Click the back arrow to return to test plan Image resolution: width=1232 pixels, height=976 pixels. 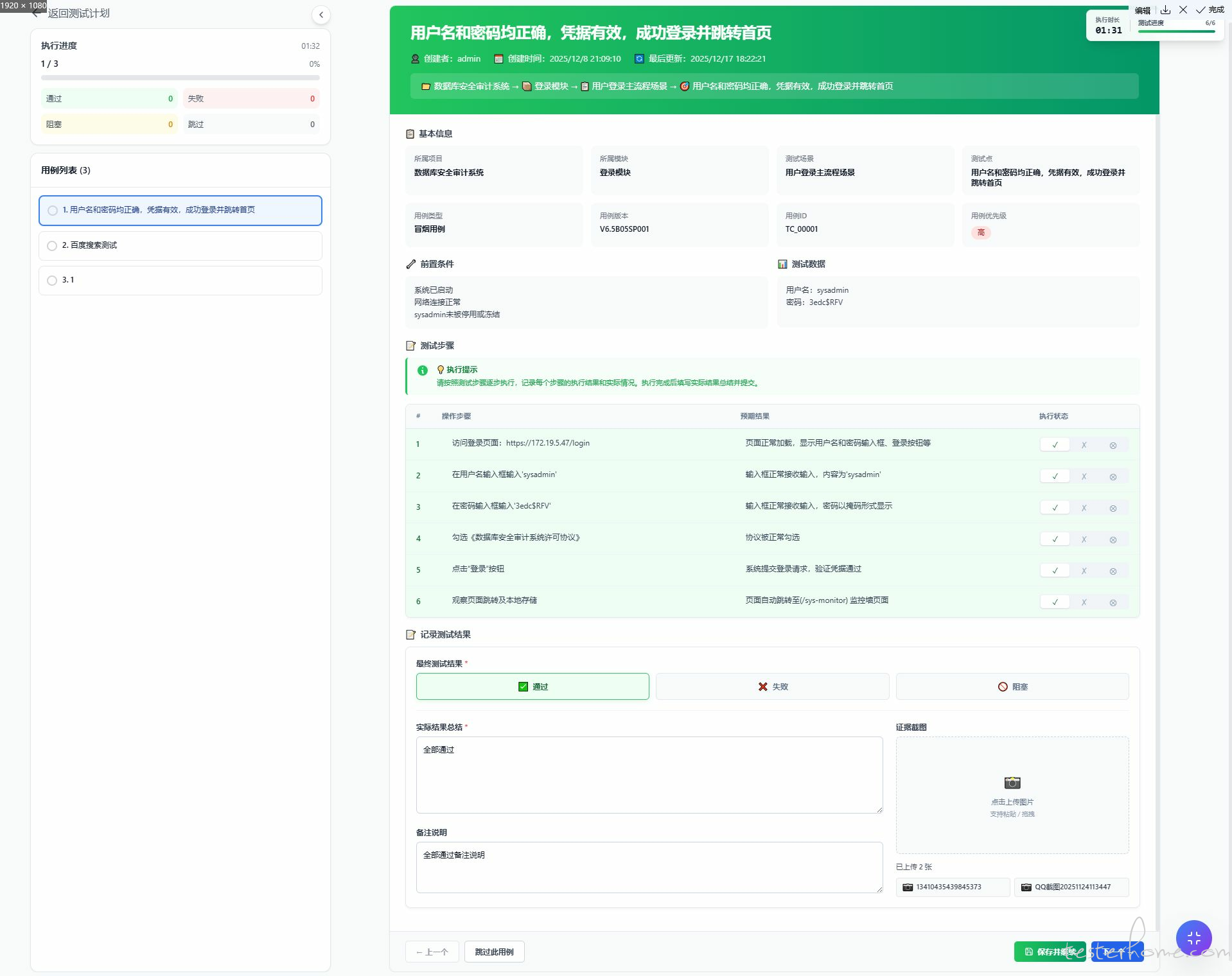point(36,13)
